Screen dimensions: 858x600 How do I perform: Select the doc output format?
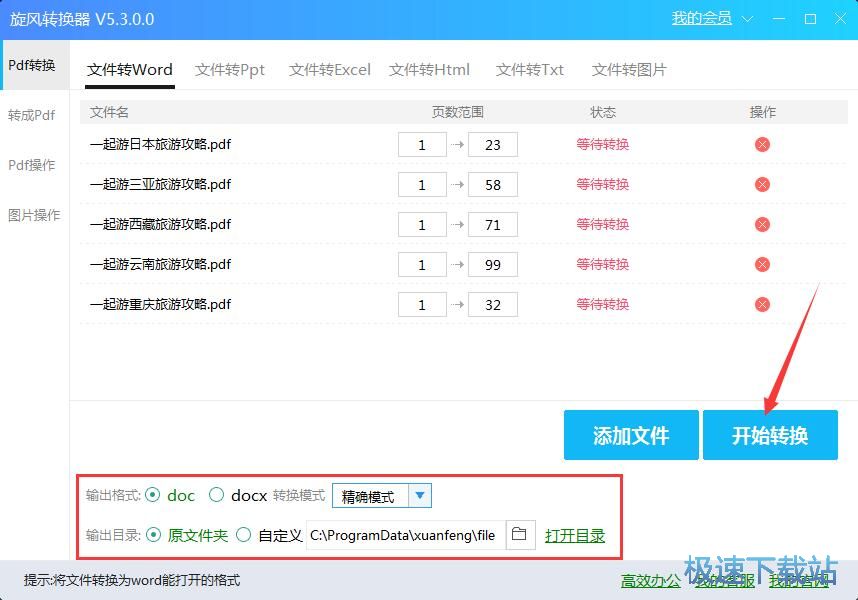coord(153,495)
